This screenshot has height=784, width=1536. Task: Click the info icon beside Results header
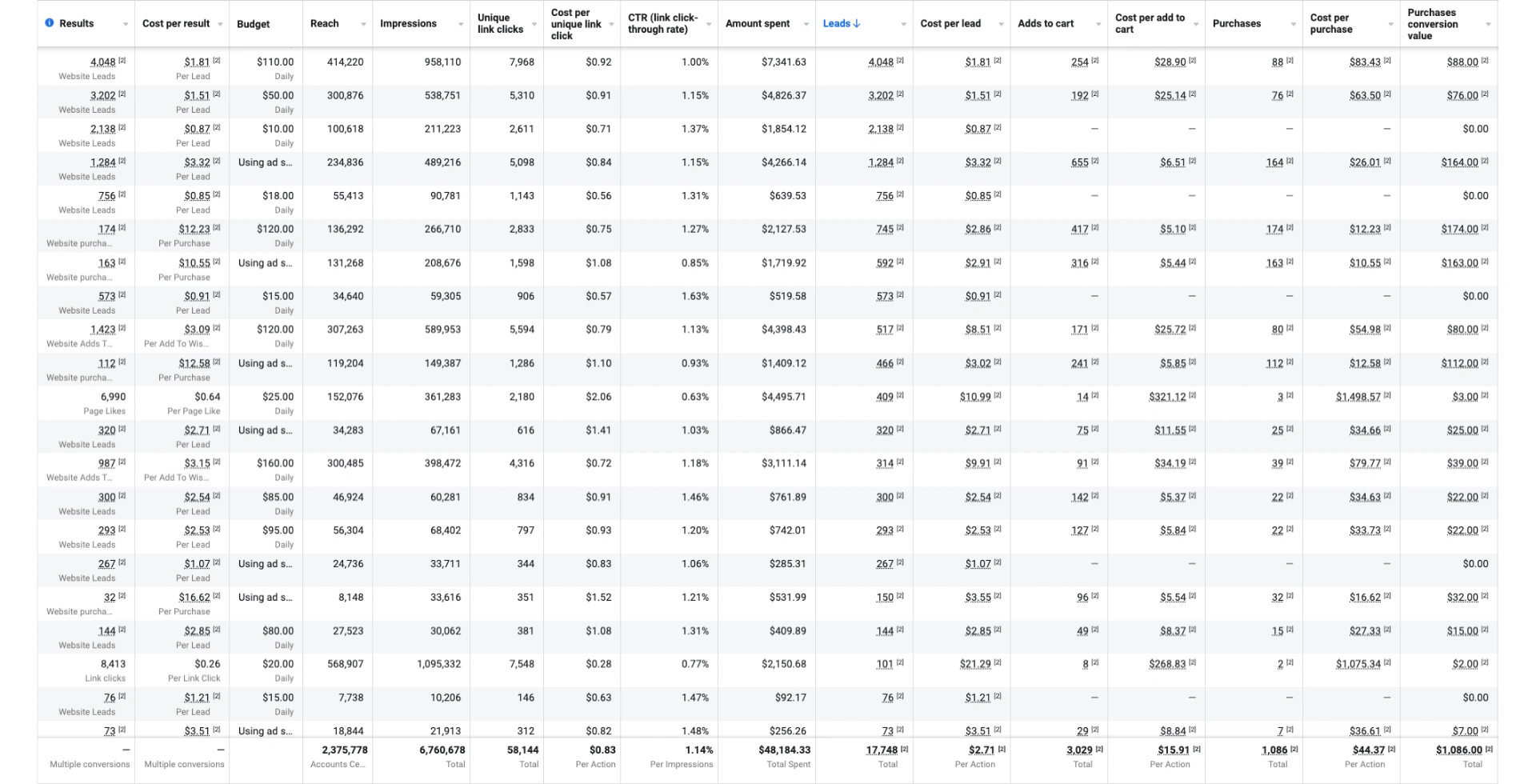pyautogui.click(x=50, y=23)
